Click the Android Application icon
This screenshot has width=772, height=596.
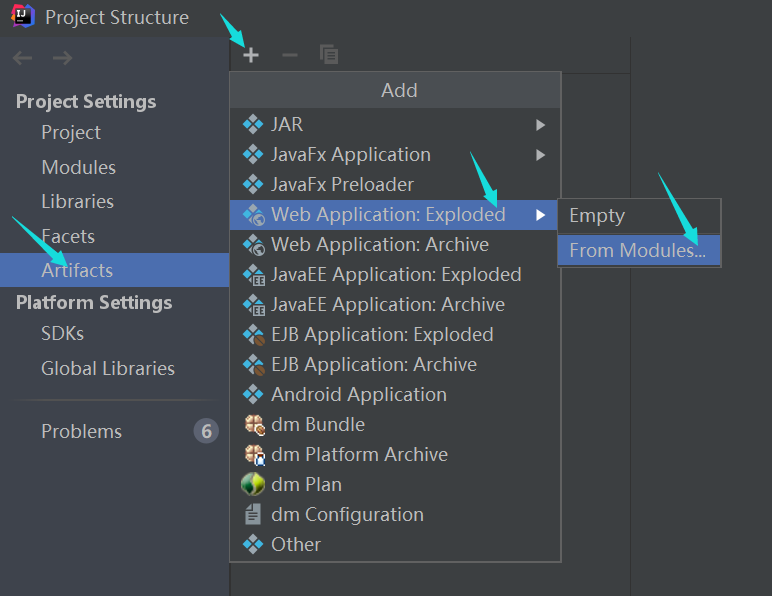[253, 394]
